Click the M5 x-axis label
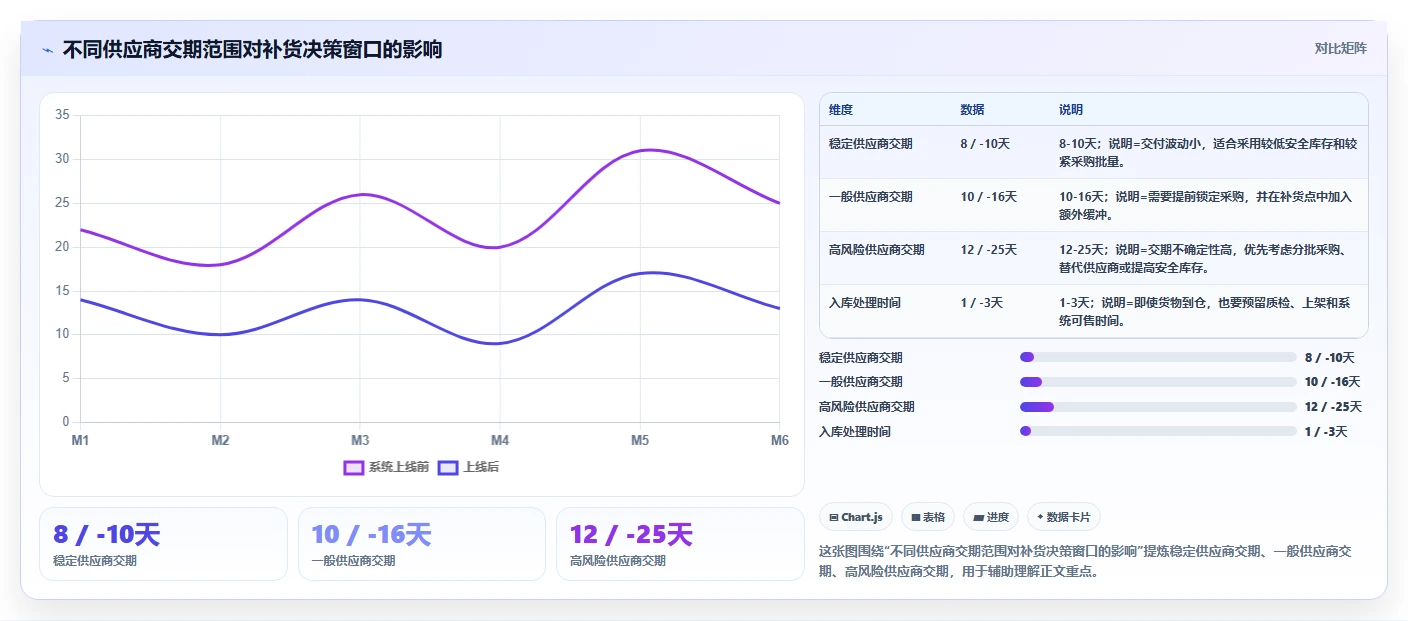 [639, 440]
